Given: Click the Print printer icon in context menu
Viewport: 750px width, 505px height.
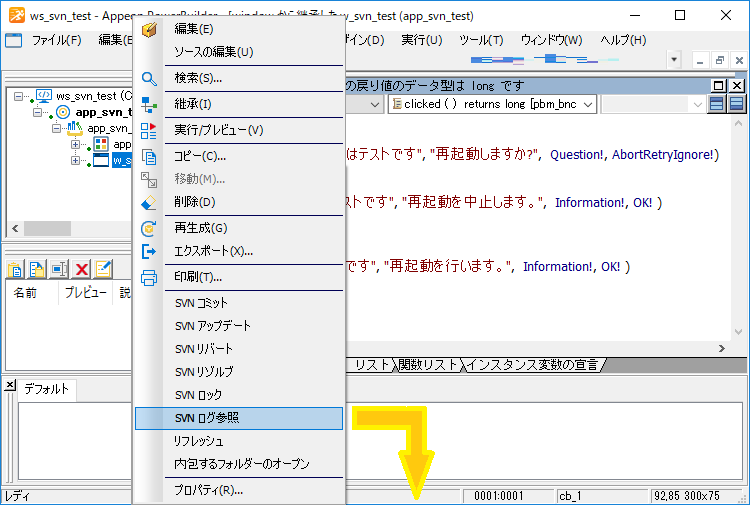Looking at the screenshot, I should [x=149, y=278].
